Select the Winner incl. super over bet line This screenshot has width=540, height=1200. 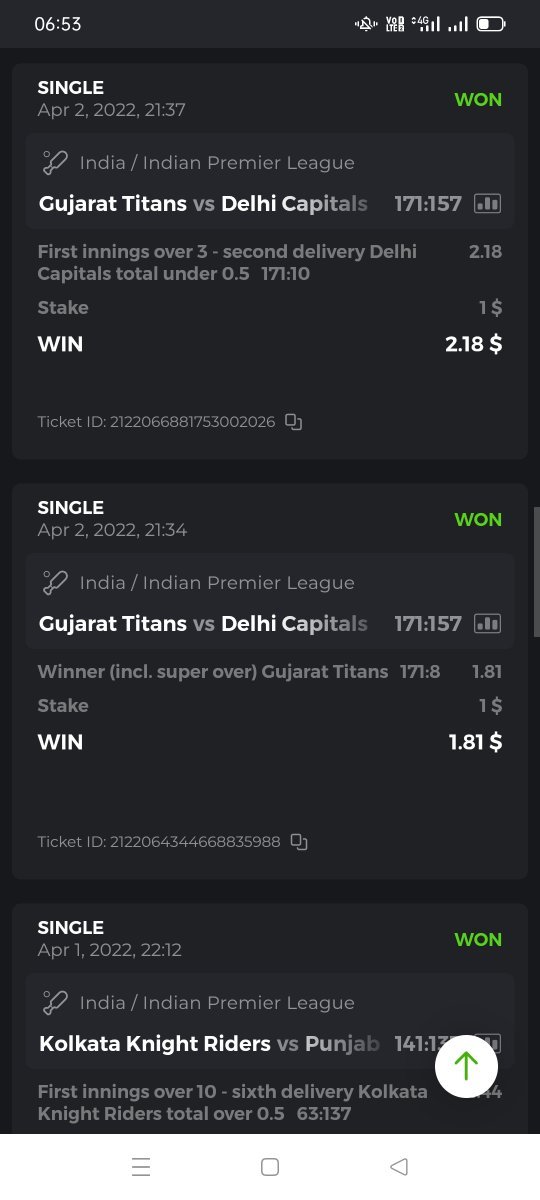click(x=270, y=672)
